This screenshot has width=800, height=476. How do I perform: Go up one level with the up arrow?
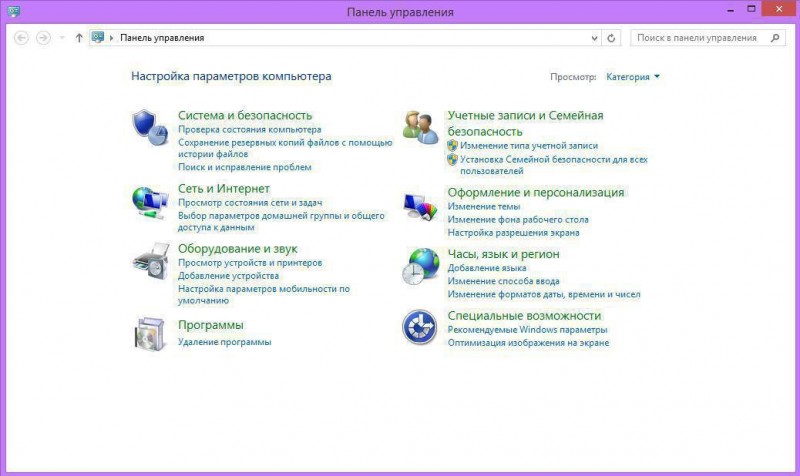79,38
